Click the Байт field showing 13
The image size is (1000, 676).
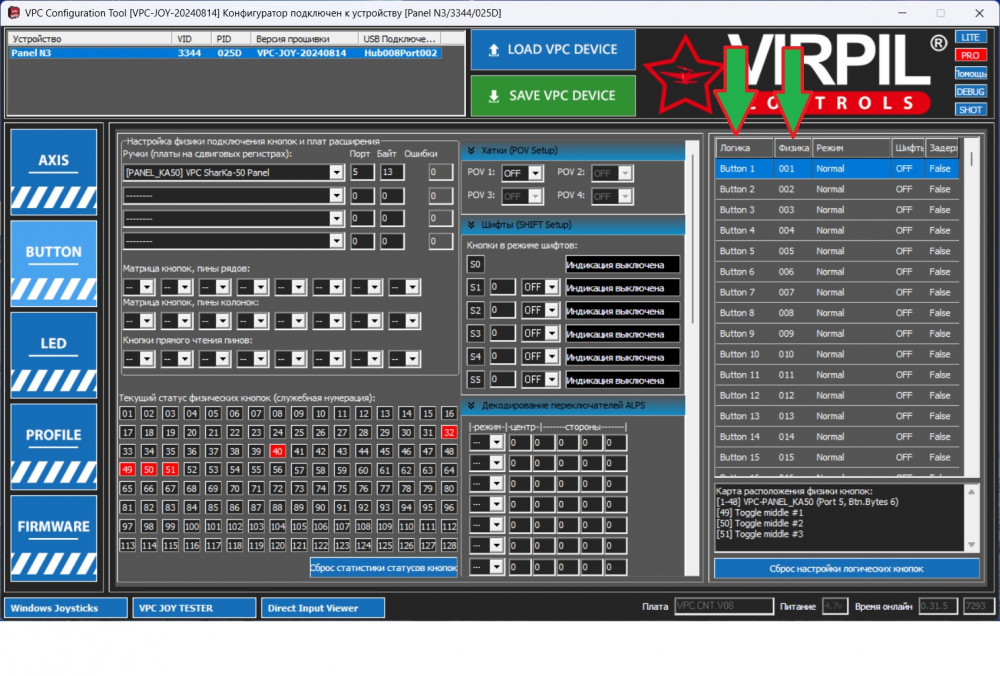pyautogui.click(x=392, y=172)
